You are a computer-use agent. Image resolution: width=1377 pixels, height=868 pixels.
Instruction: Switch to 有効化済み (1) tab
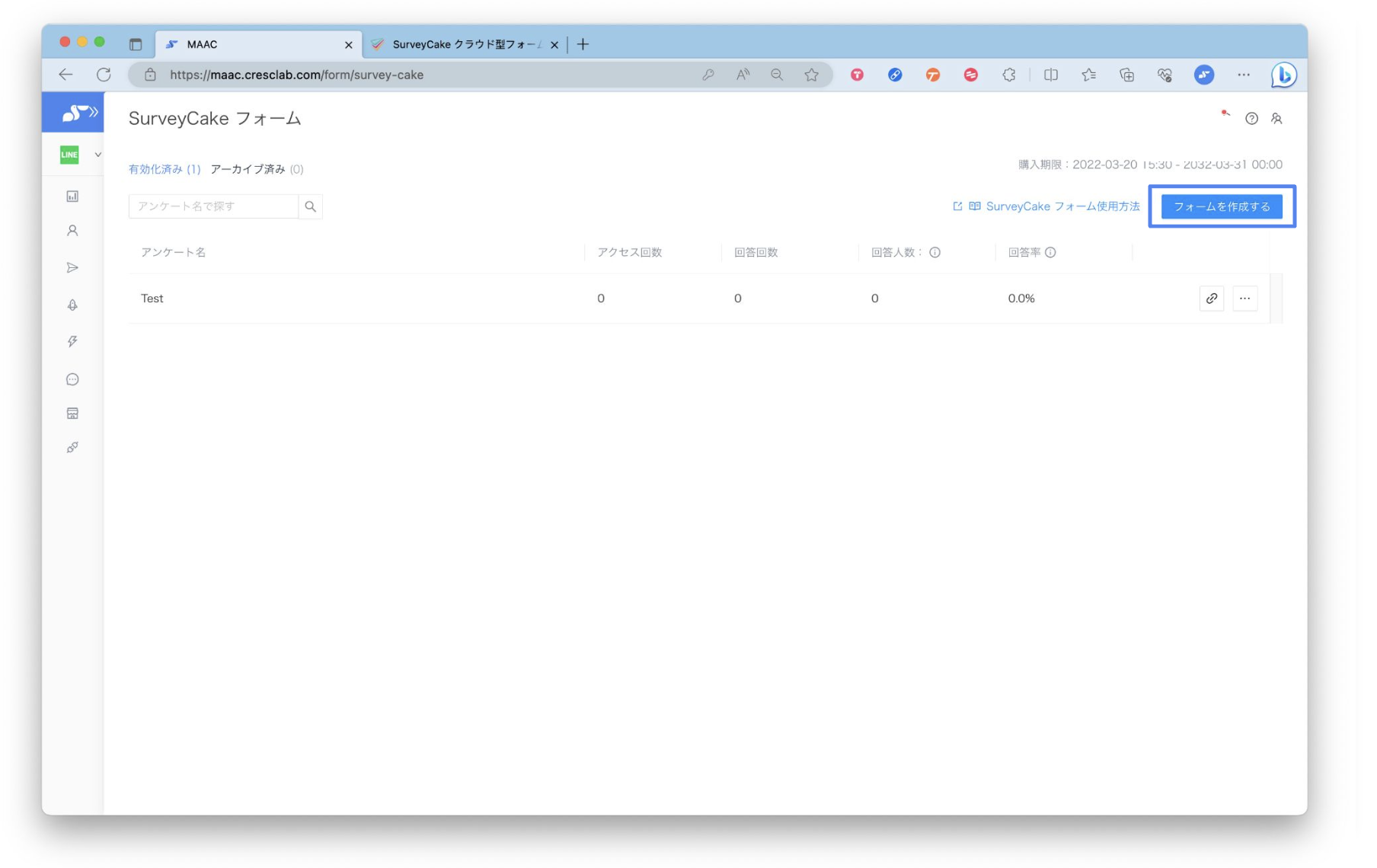tap(165, 169)
